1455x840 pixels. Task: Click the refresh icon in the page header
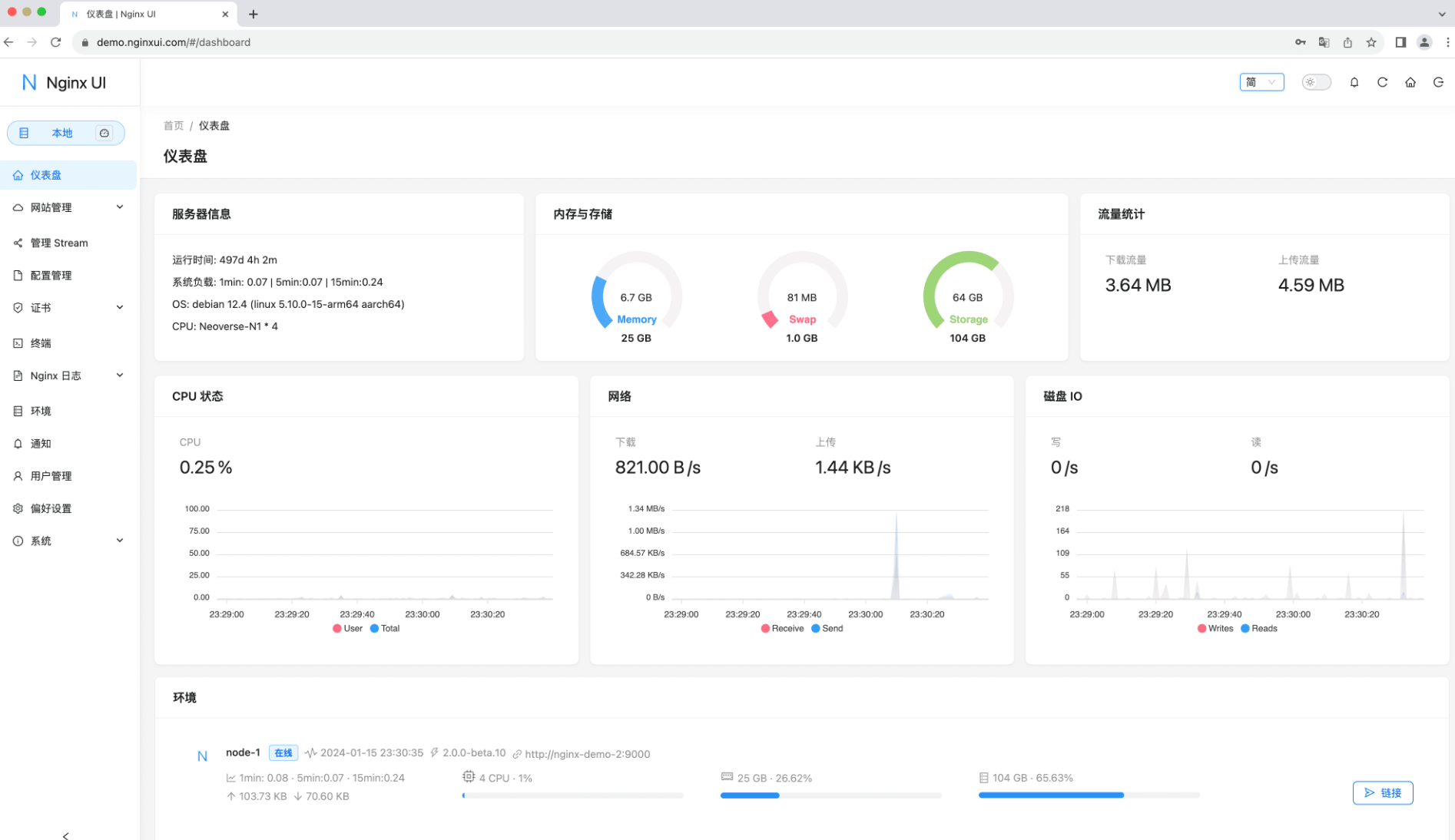coord(1382,82)
